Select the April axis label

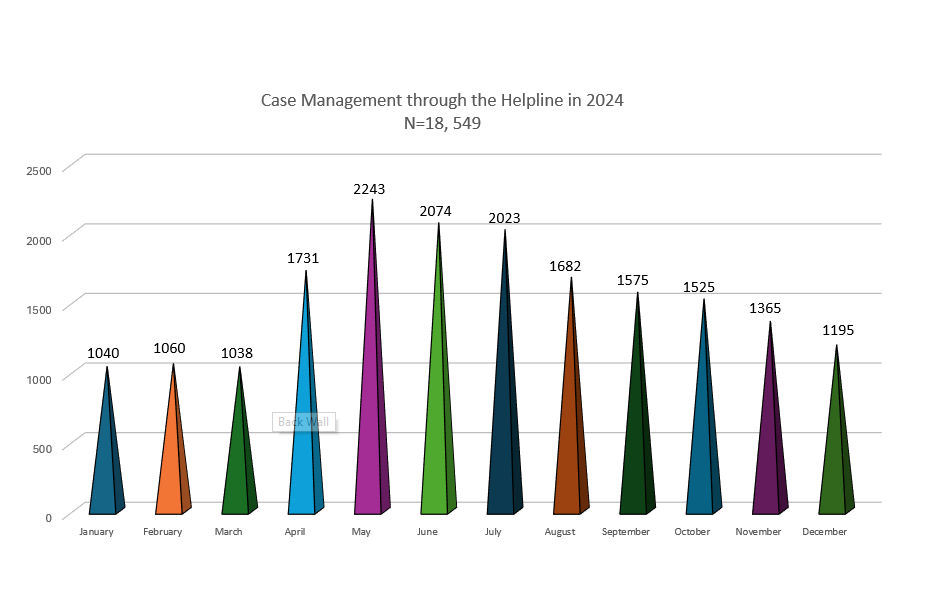[295, 532]
